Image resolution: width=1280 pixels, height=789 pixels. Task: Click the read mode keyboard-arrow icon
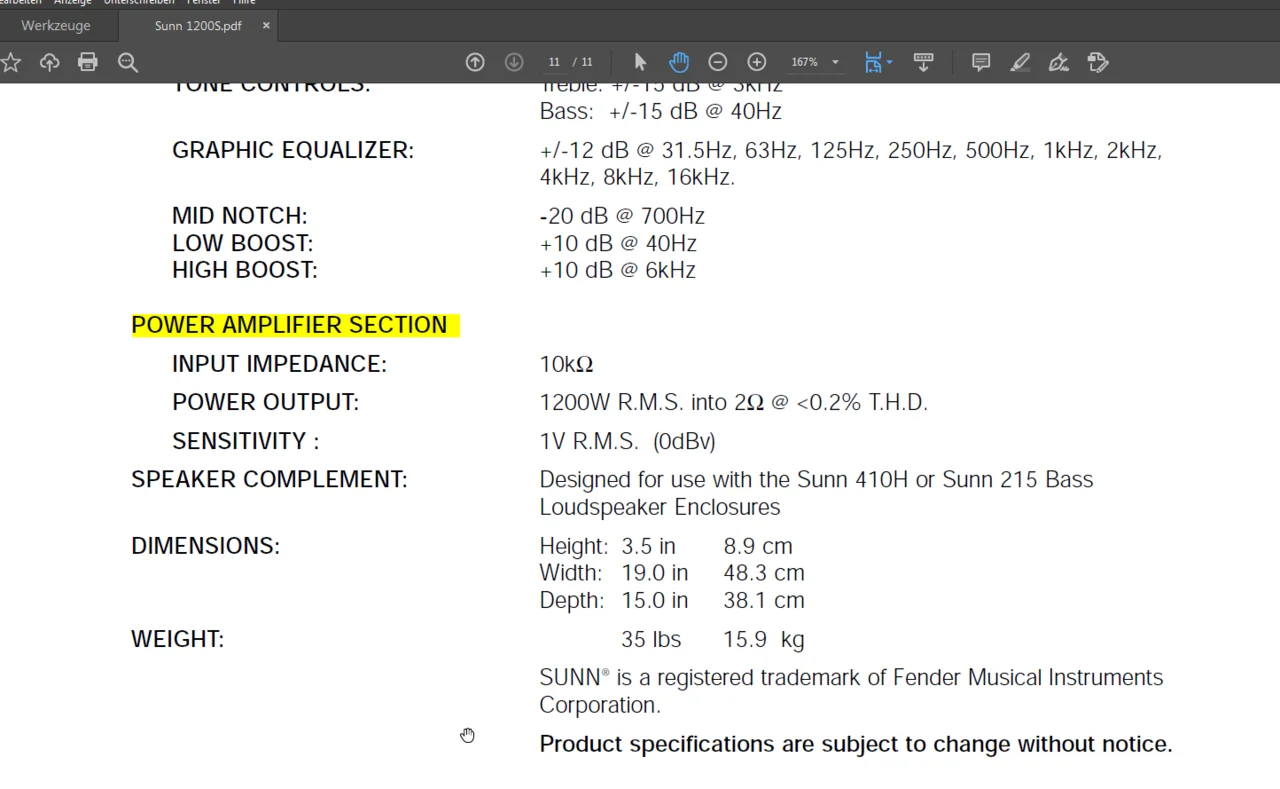coord(923,62)
